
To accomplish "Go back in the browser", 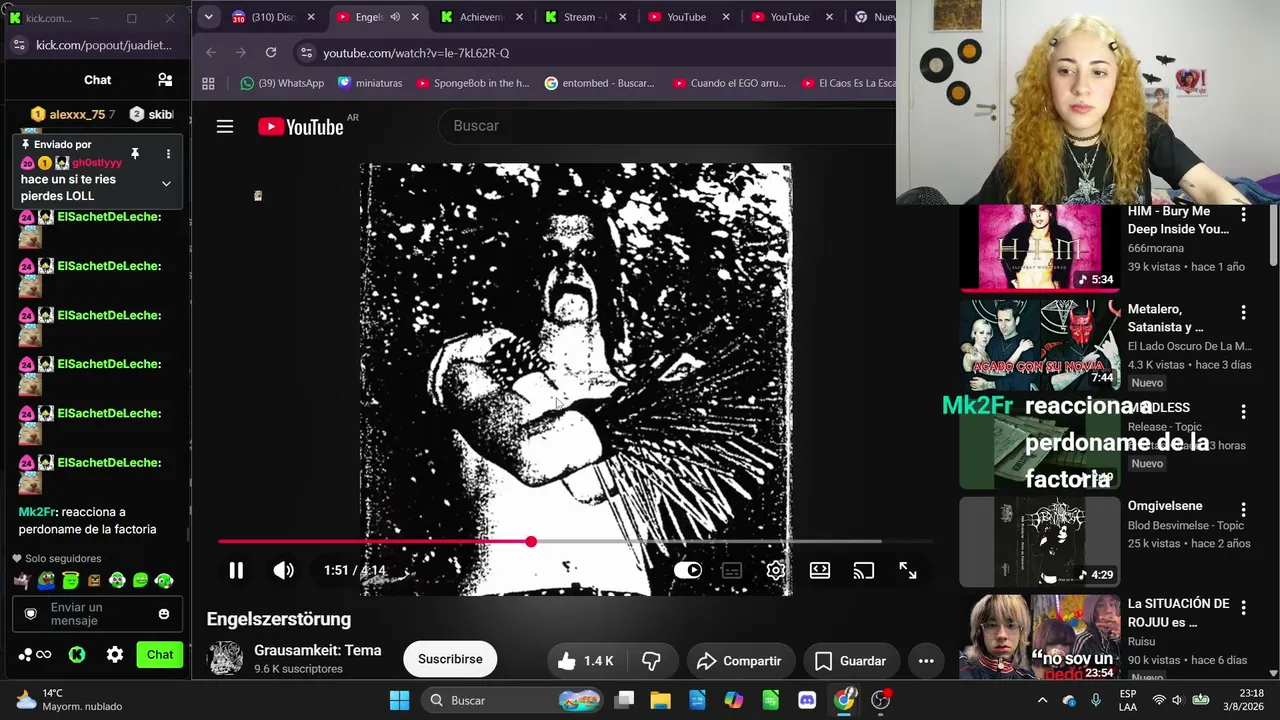I will point(211,53).
